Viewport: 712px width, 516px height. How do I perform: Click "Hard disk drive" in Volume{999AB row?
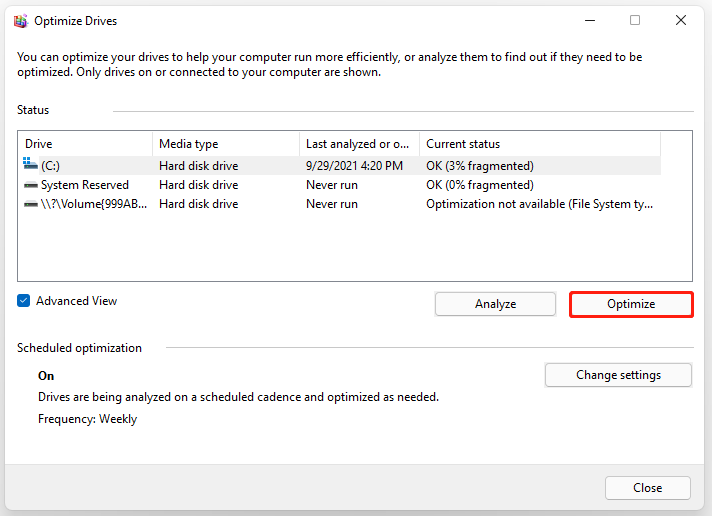(x=198, y=204)
